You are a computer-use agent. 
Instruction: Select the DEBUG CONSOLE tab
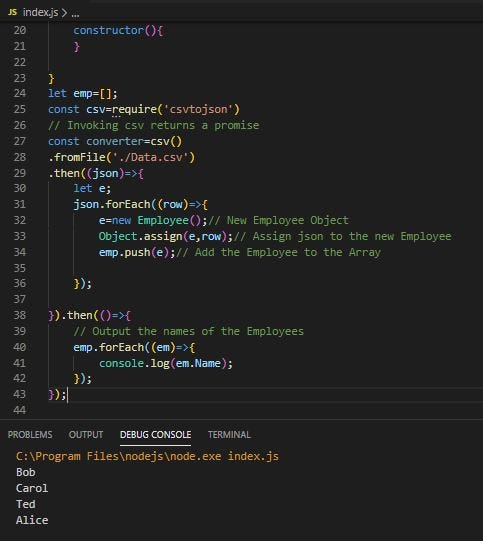155,435
